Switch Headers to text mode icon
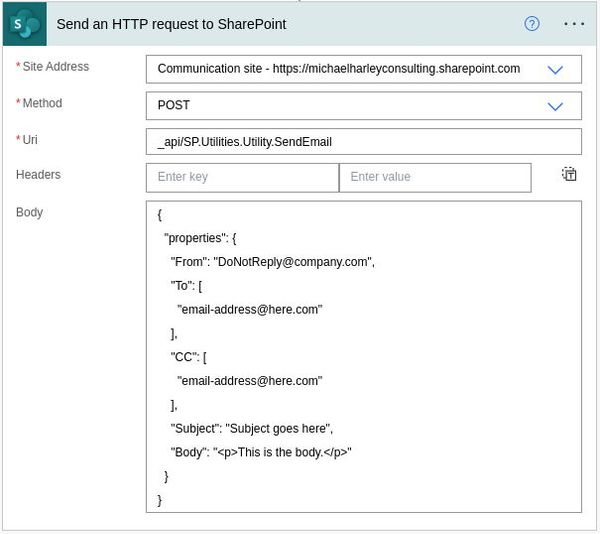Viewport: 600px width, 534px height. tap(569, 174)
